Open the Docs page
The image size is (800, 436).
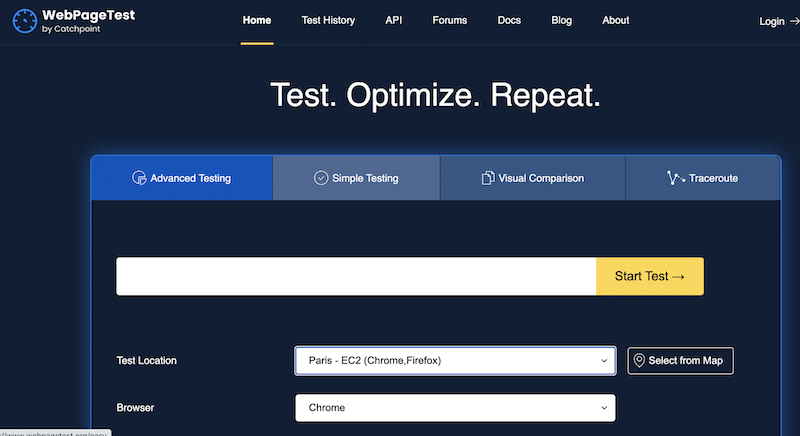(509, 20)
